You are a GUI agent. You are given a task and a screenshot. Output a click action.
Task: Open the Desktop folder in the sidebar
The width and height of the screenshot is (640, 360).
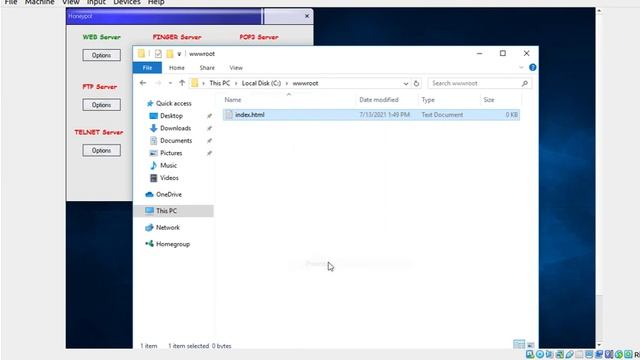click(x=171, y=116)
